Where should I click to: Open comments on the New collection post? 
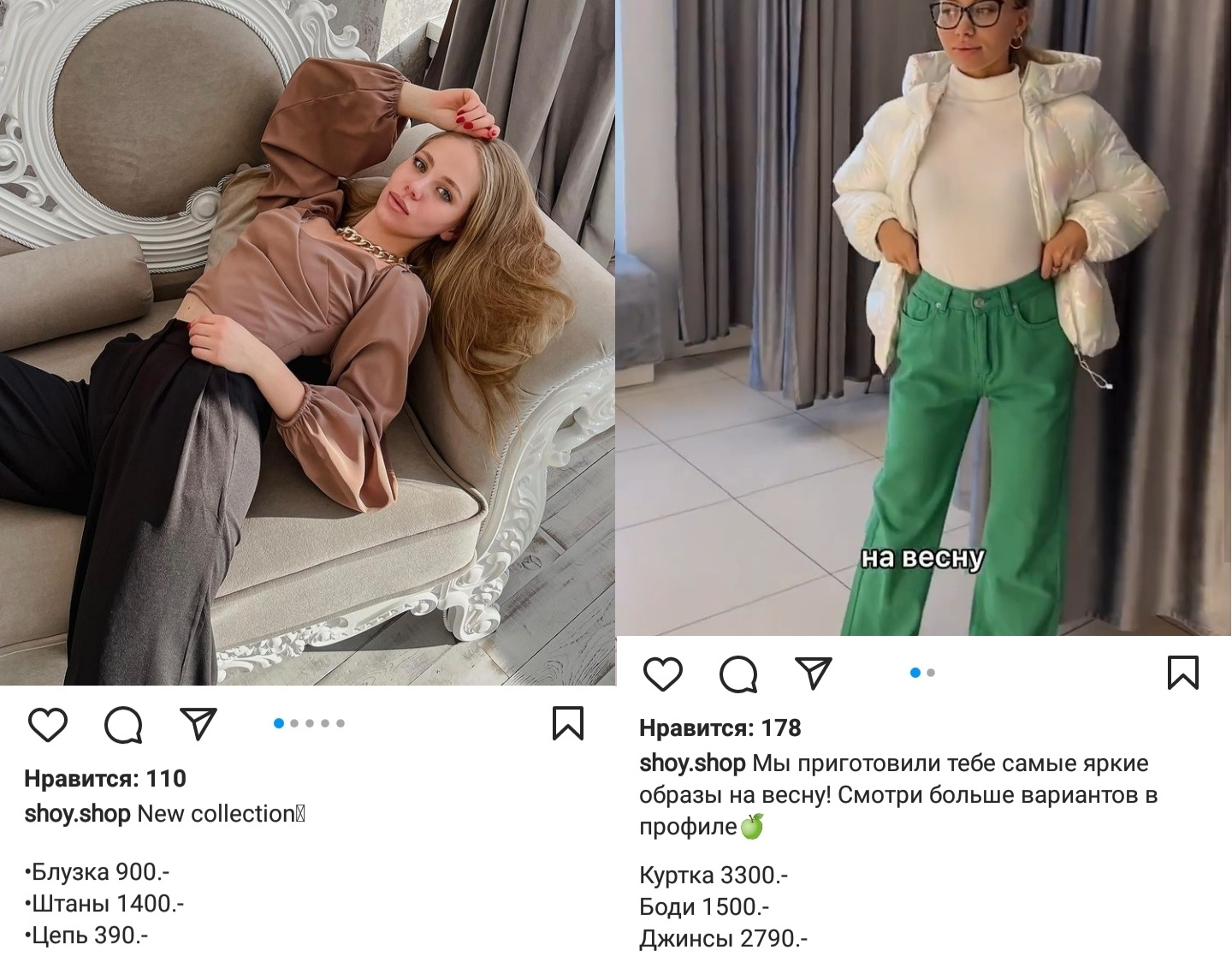pos(123,725)
